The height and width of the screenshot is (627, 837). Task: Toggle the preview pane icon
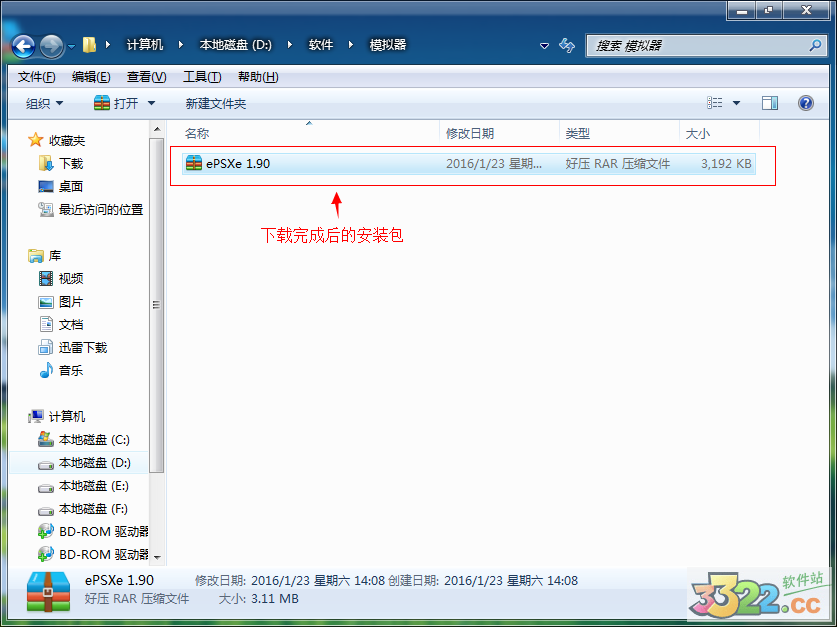pyautogui.click(x=770, y=103)
